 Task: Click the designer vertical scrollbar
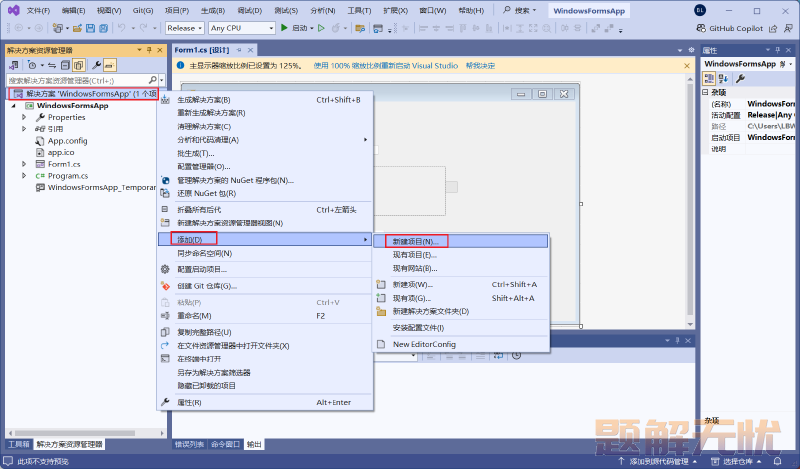click(x=690, y=202)
